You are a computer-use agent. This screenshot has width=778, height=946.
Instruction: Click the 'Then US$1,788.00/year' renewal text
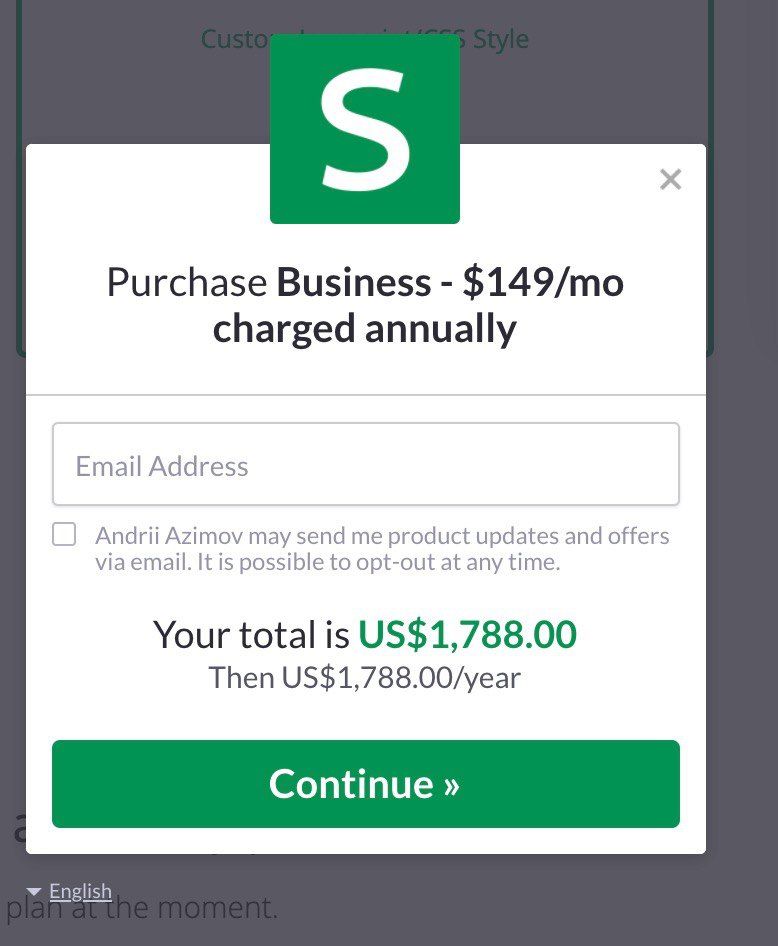click(365, 678)
